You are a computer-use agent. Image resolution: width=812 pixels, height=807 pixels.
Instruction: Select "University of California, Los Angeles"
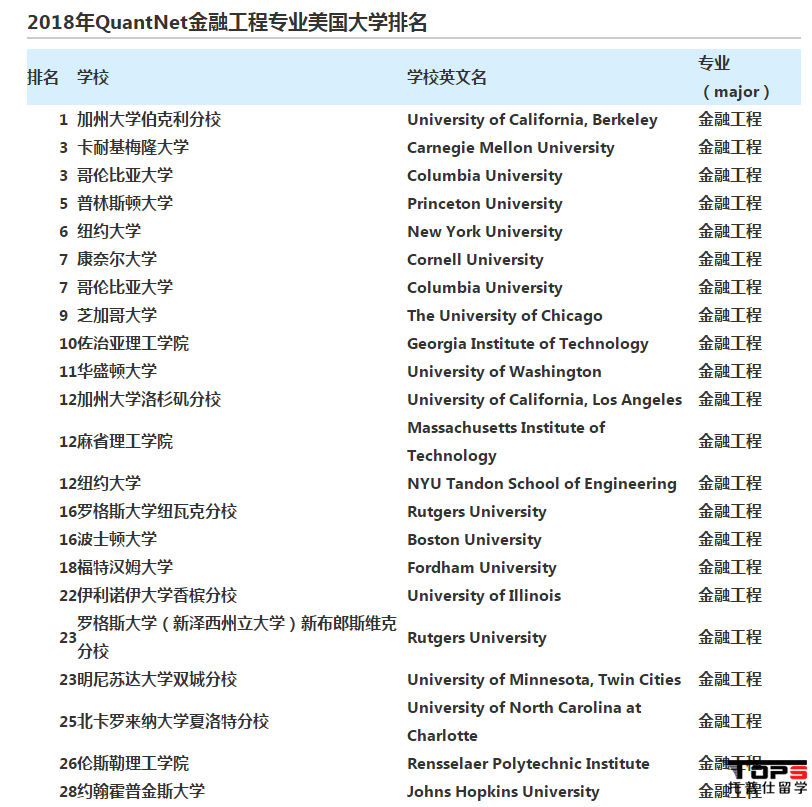pos(544,399)
